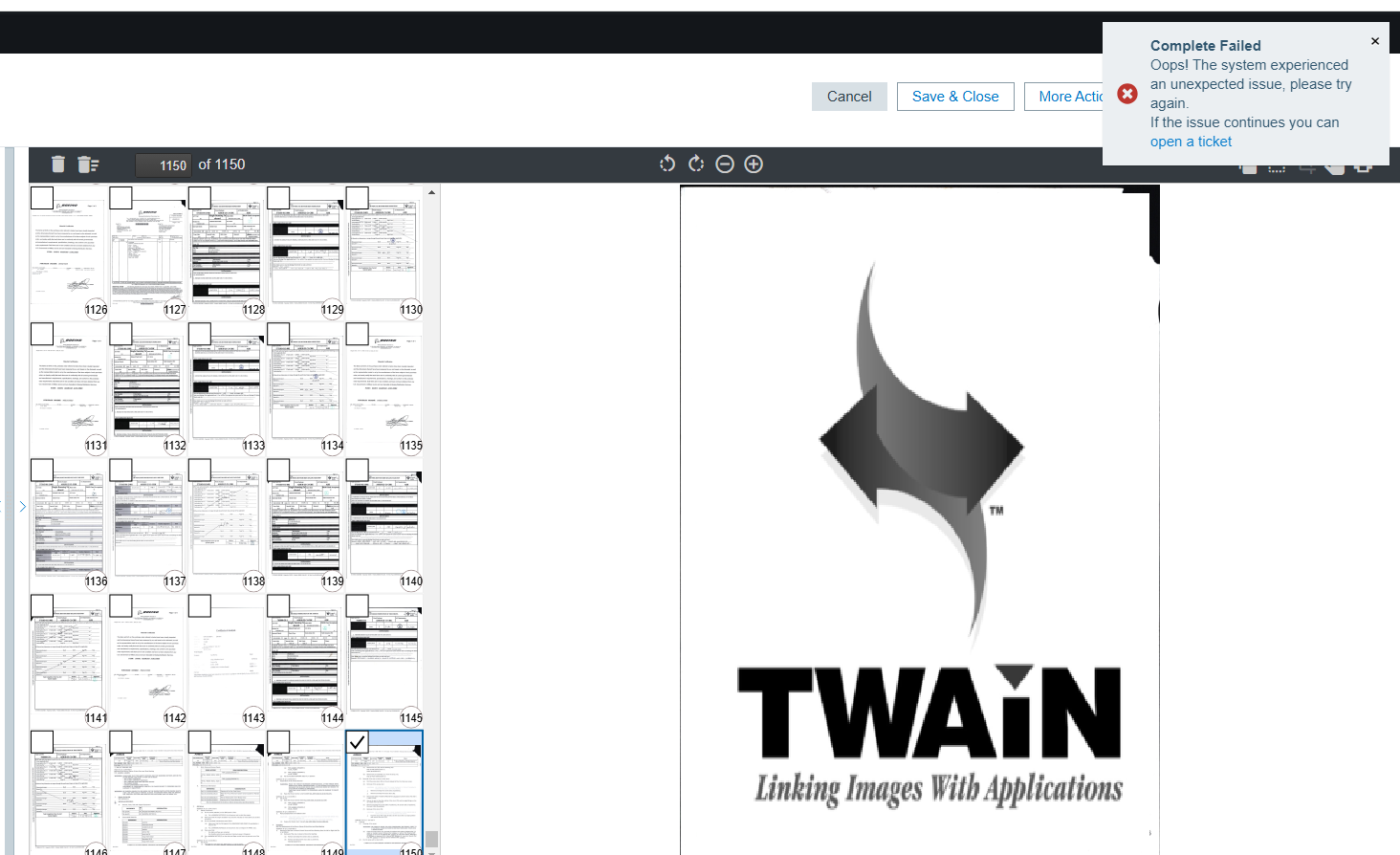Check the box for page 1146
The image size is (1400, 855).
point(42,742)
